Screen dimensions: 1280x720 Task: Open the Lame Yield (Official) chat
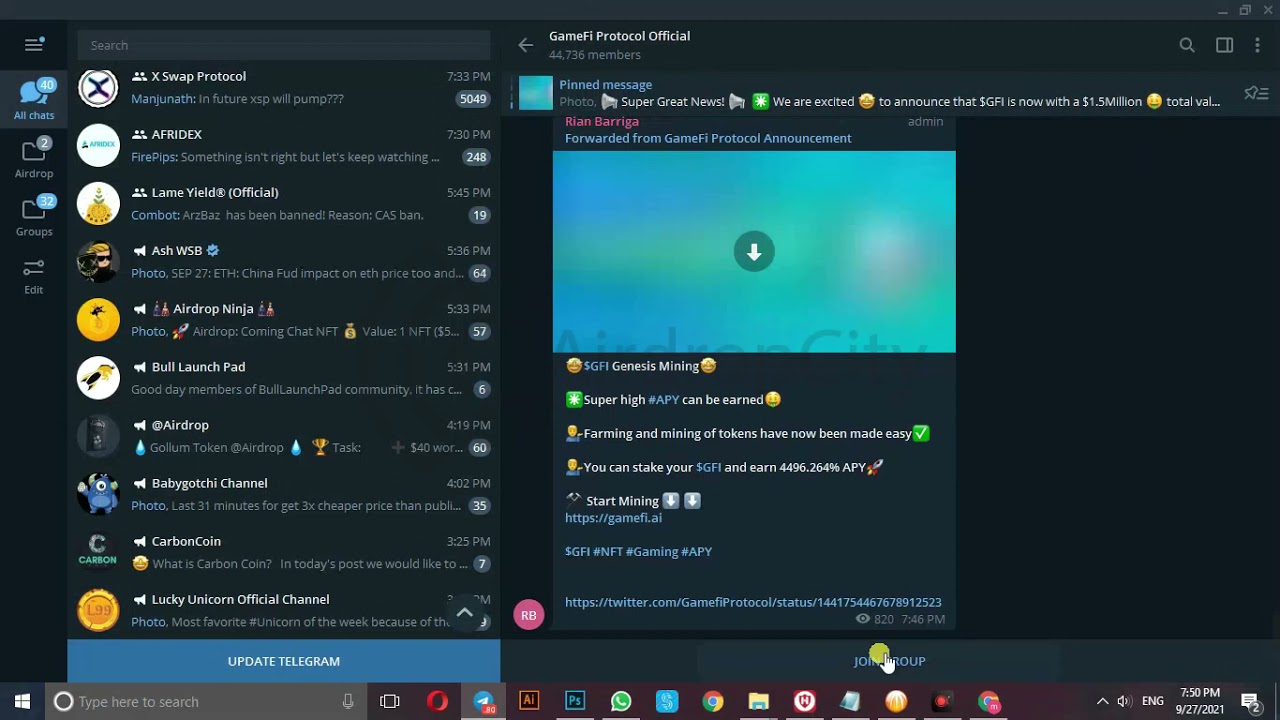pyautogui.click(x=284, y=204)
